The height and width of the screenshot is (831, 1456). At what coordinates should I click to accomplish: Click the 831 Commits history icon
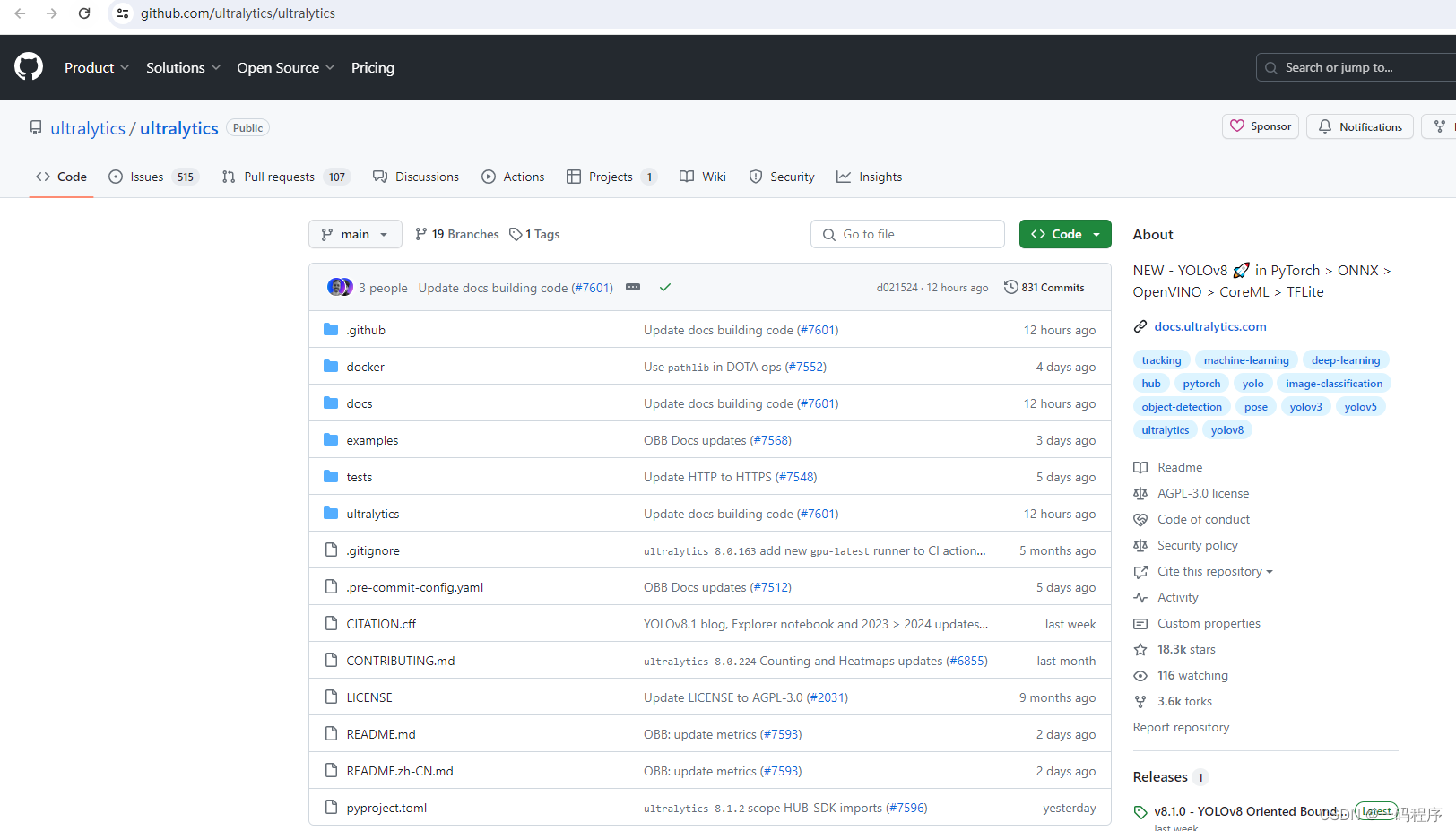(1010, 288)
